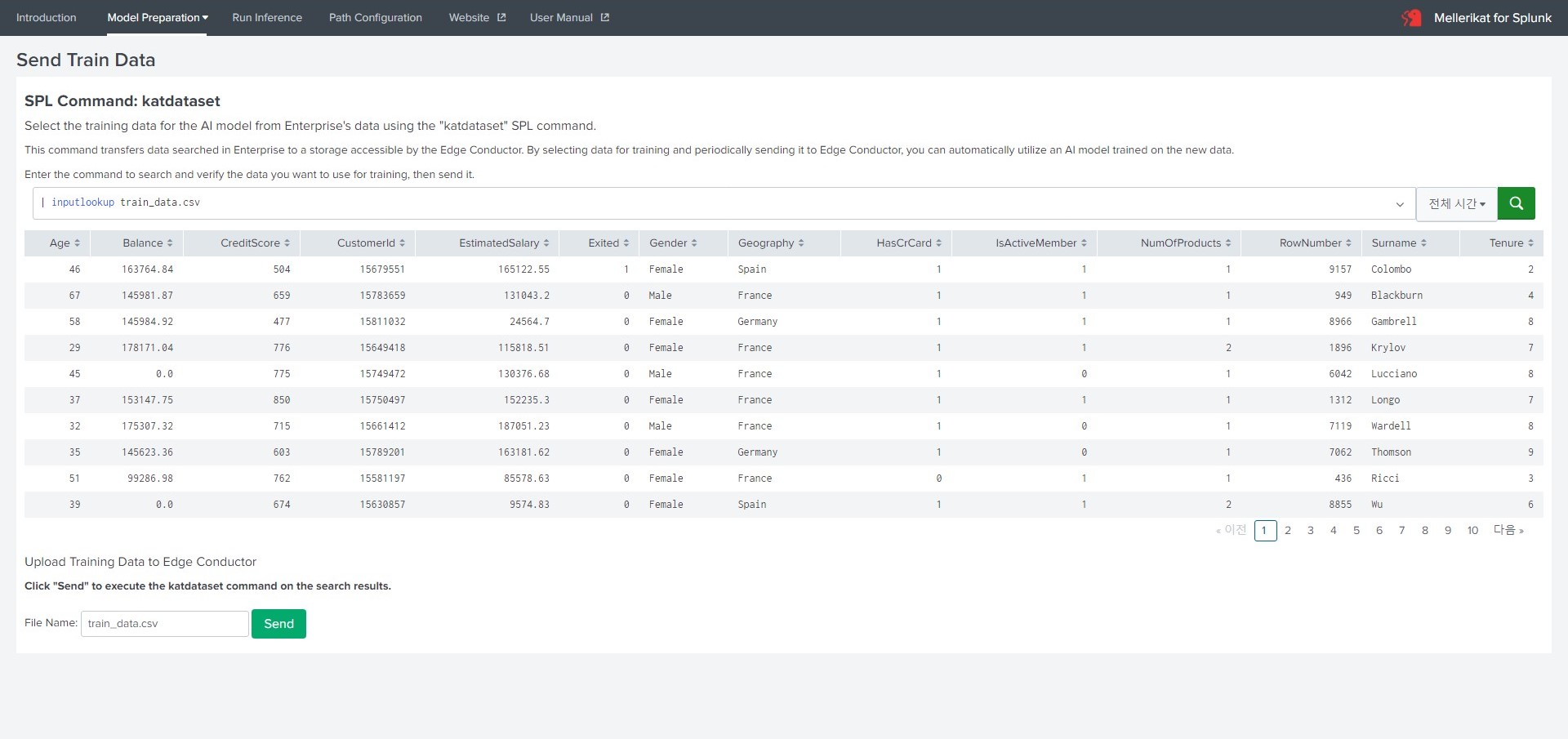Image resolution: width=1568 pixels, height=739 pixels.
Task: Click CustomerId value 15679551
Action: coord(382,269)
